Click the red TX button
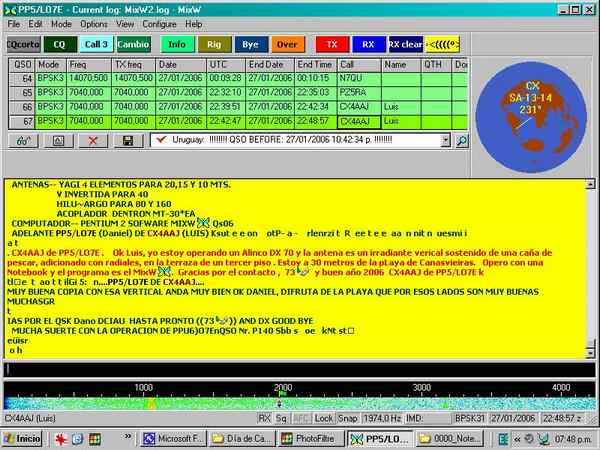This screenshot has height=450, width=600. point(332,44)
